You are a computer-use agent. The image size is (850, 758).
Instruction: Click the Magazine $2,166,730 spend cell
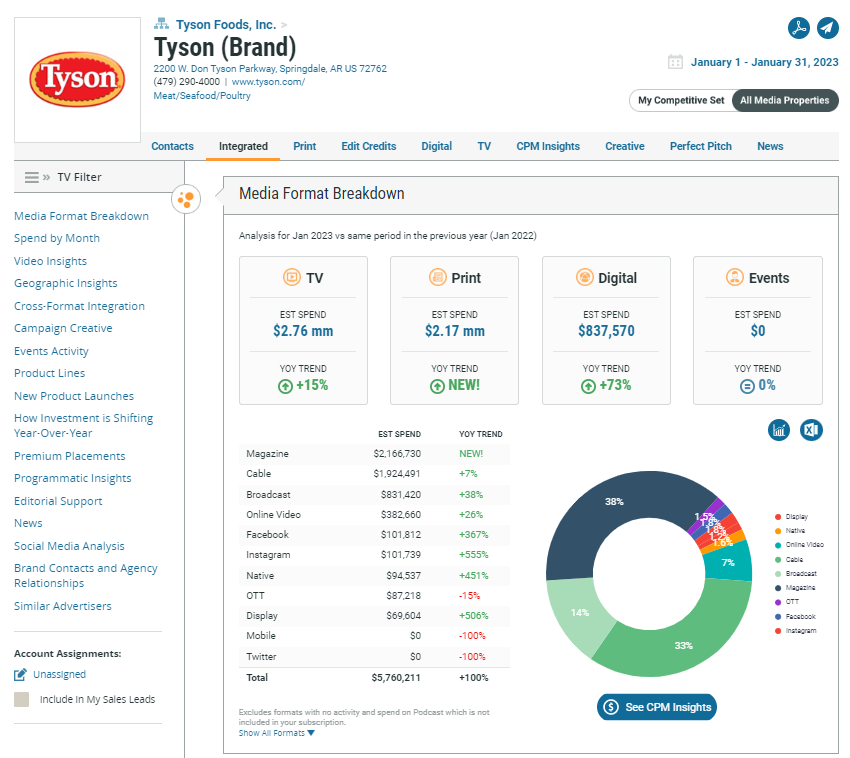pos(397,454)
